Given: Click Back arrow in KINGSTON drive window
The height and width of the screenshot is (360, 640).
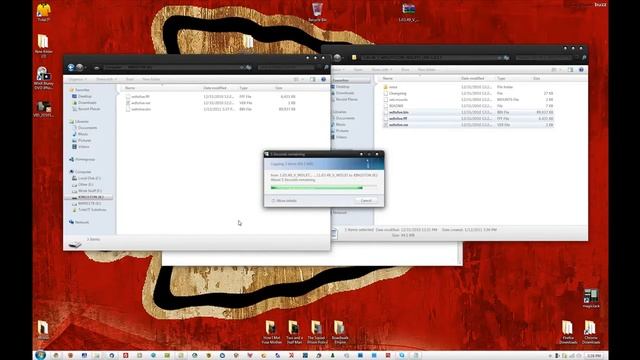Looking at the screenshot, I should click(71, 67).
